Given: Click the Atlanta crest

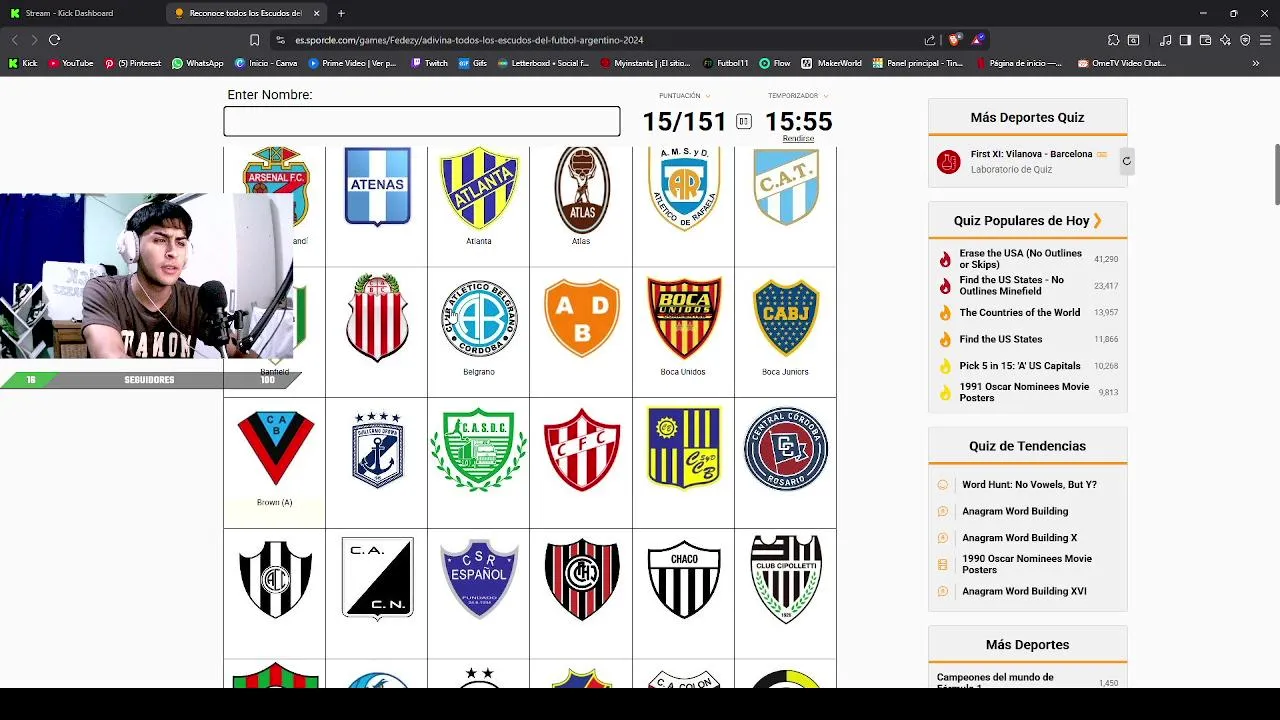Looking at the screenshot, I should (479, 190).
